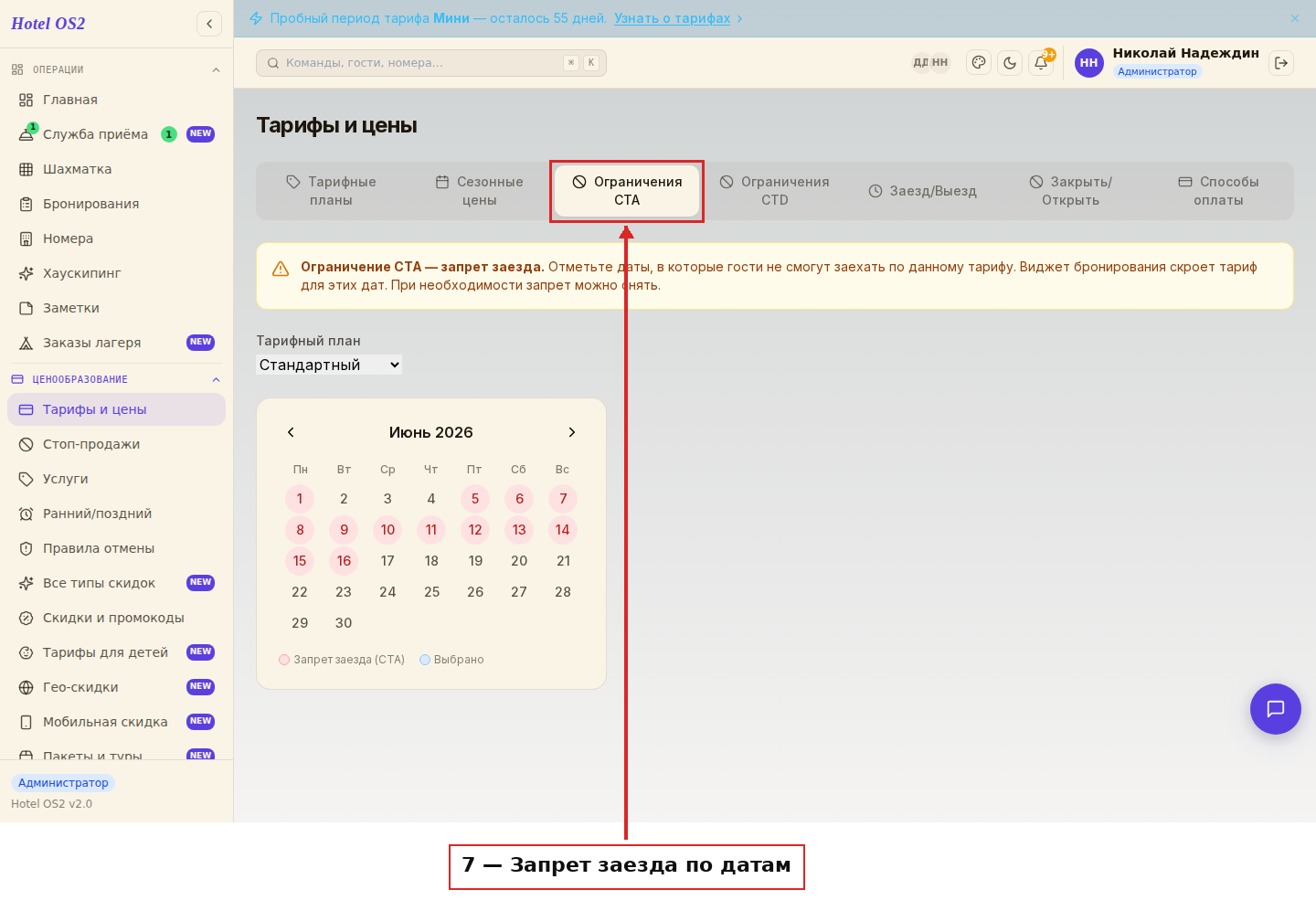Go to next month in calendar
This screenshot has width=1316, height=911.
(572, 432)
